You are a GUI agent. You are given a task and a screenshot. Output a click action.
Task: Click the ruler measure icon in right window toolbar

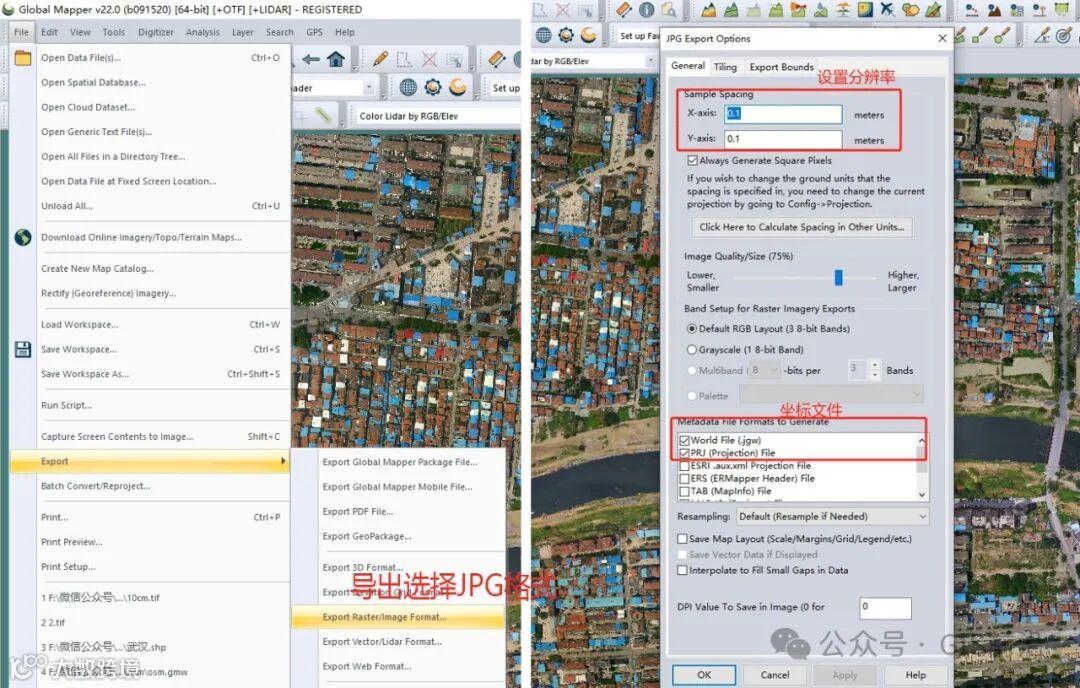pyautogui.click(x=623, y=10)
